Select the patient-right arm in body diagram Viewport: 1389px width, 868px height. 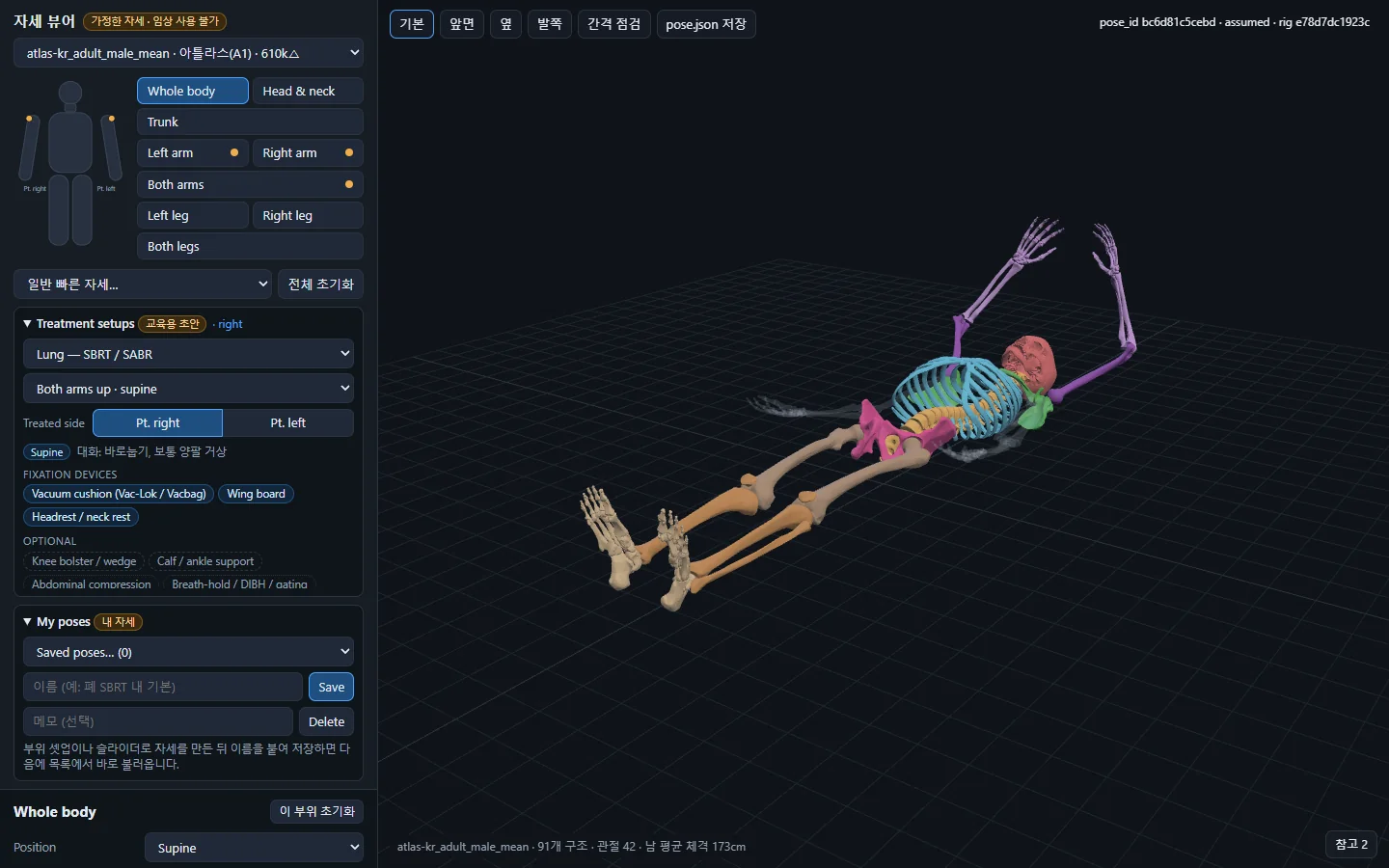click(30, 148)
